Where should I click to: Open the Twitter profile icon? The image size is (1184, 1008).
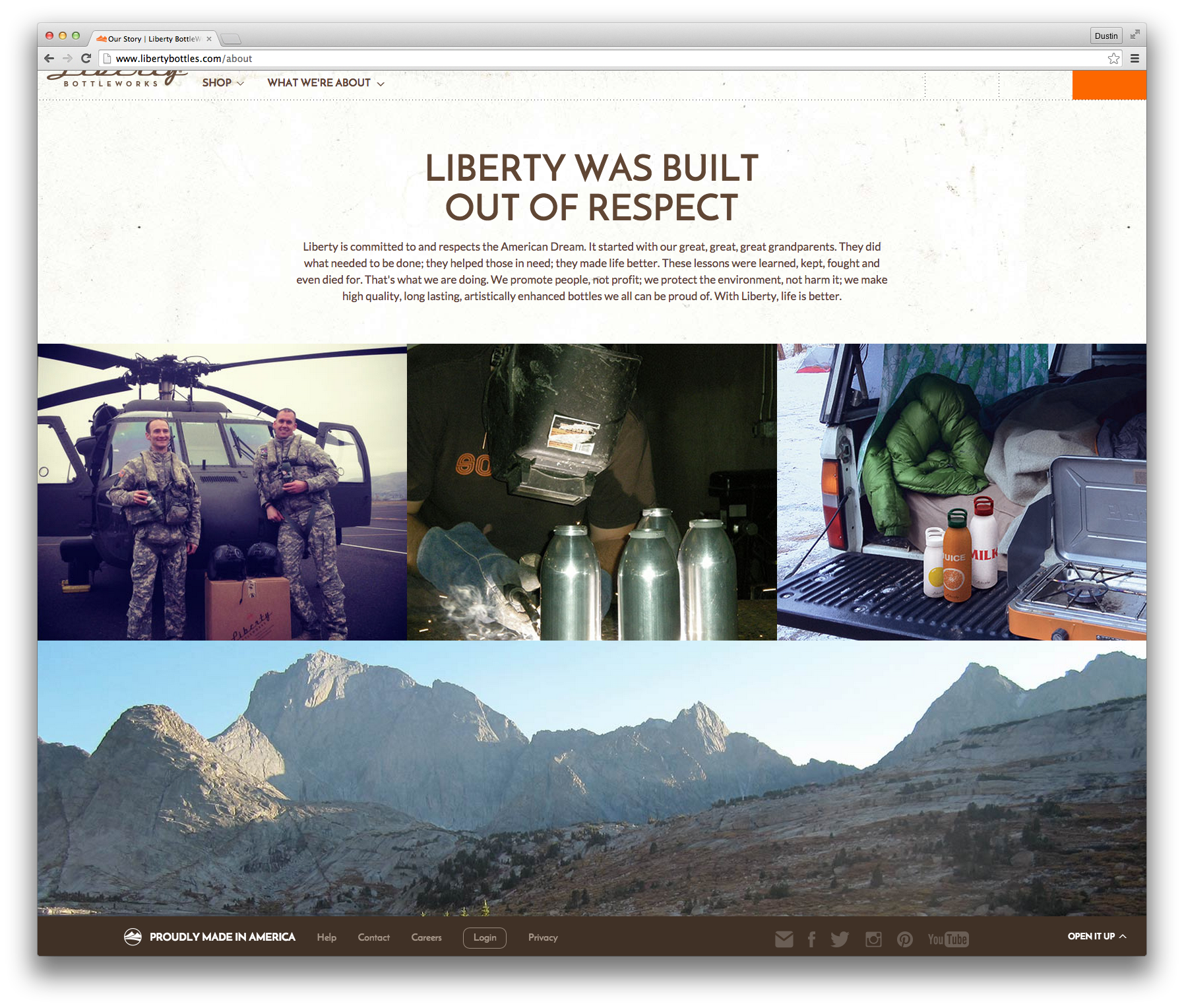point(840,939)
